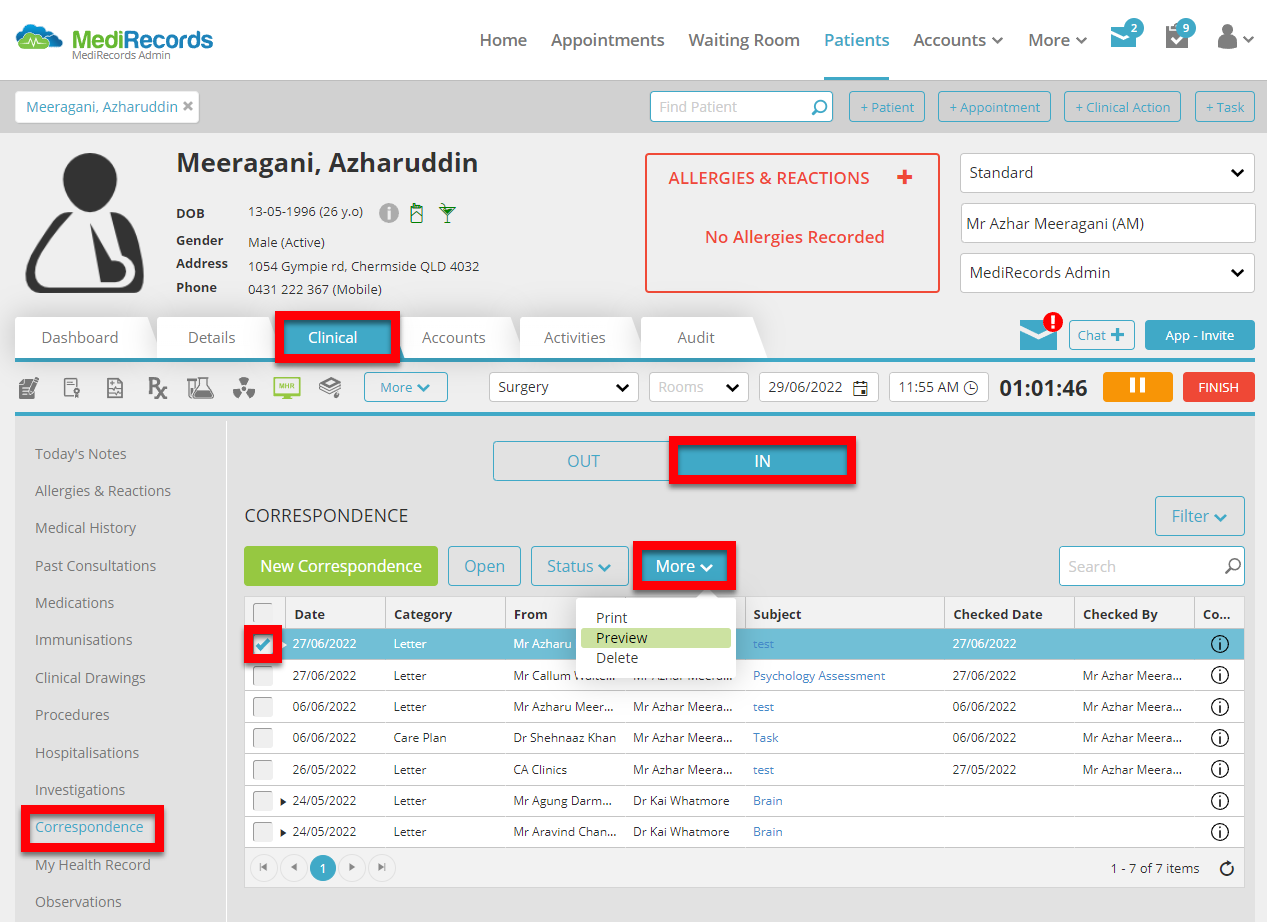Open the MediRecords Admin dropdown

[x=1107, y=273]
